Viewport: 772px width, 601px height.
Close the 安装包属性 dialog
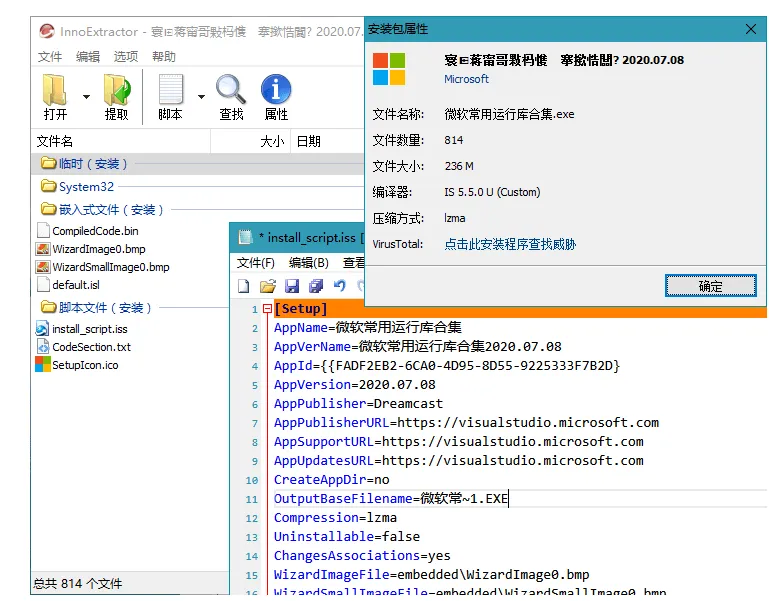750,29
